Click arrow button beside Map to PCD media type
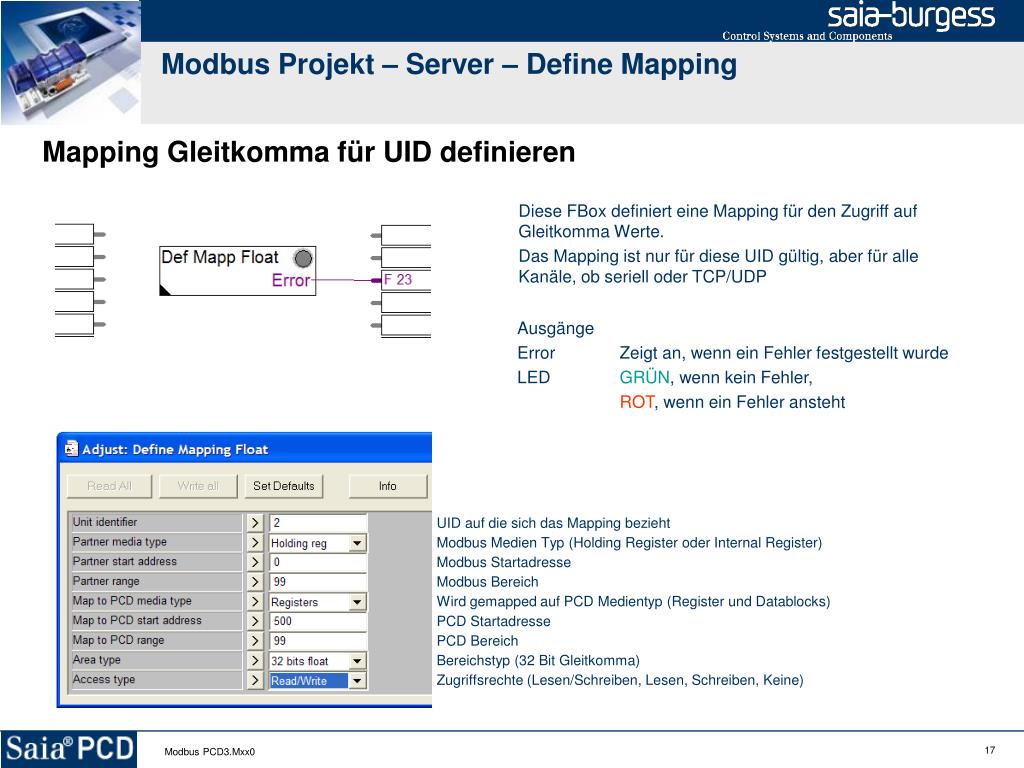Screen dimensions: 1024x768 coord(255,601)
